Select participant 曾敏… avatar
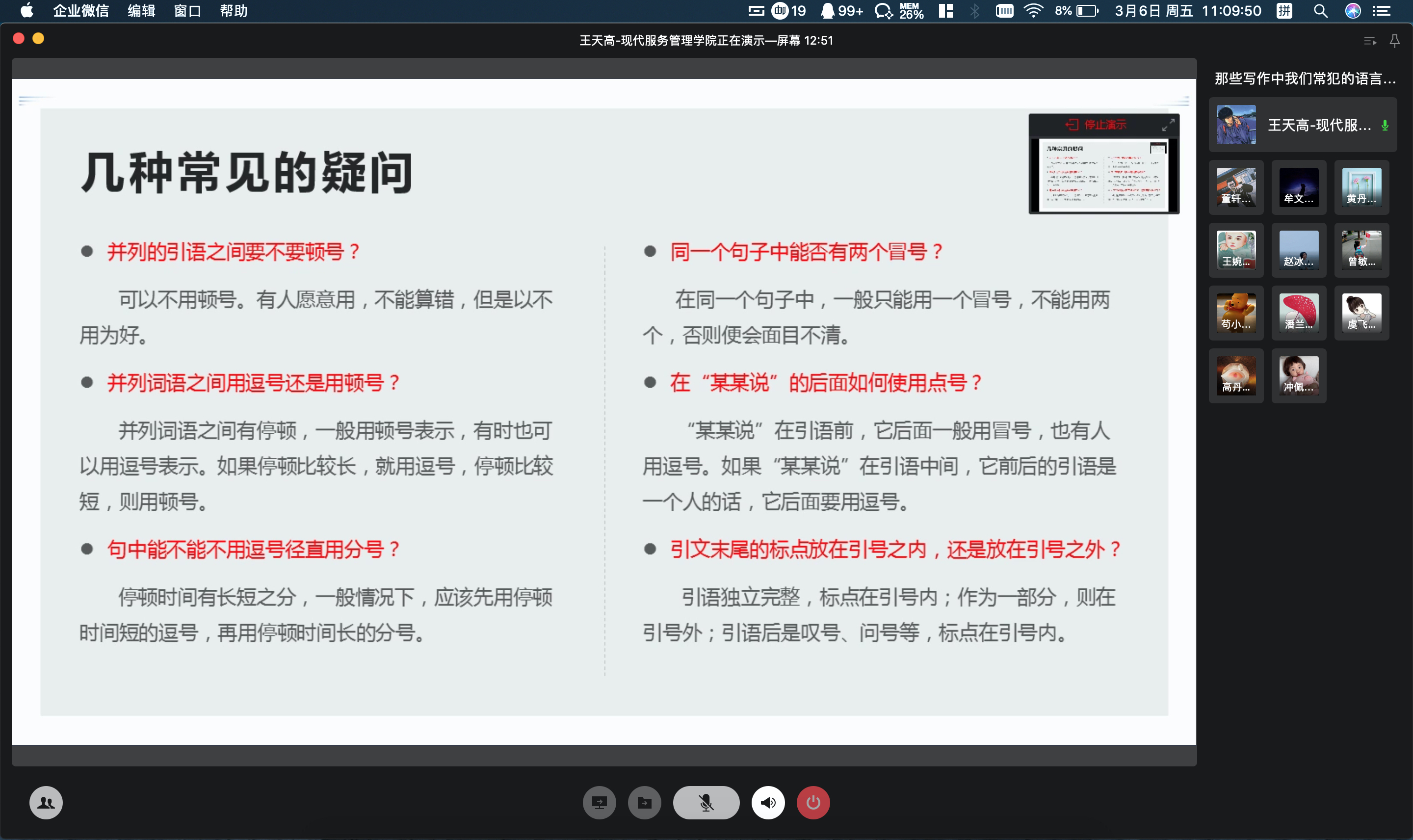The height and width of the screenshot is (840, 1413). tap(1361, 250)
